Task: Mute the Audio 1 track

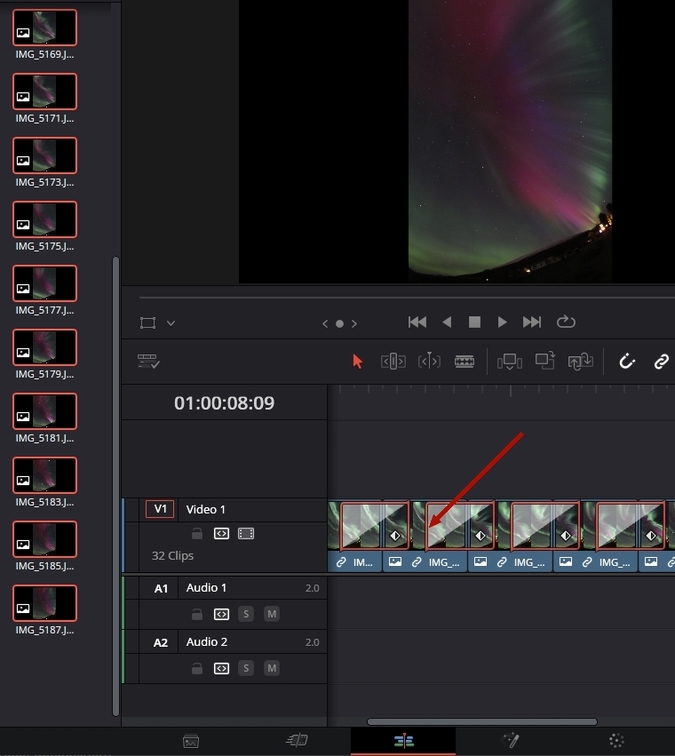Action: [x=271, y=614]
